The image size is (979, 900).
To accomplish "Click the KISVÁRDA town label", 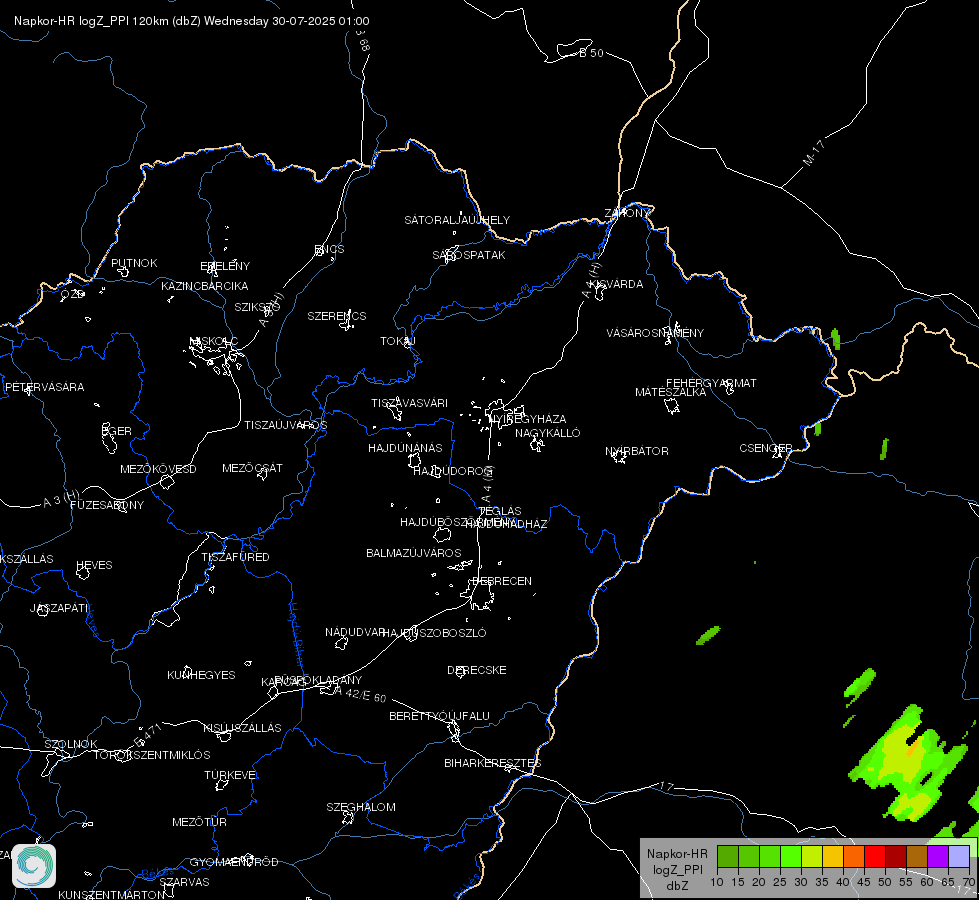I will [617, 284].
